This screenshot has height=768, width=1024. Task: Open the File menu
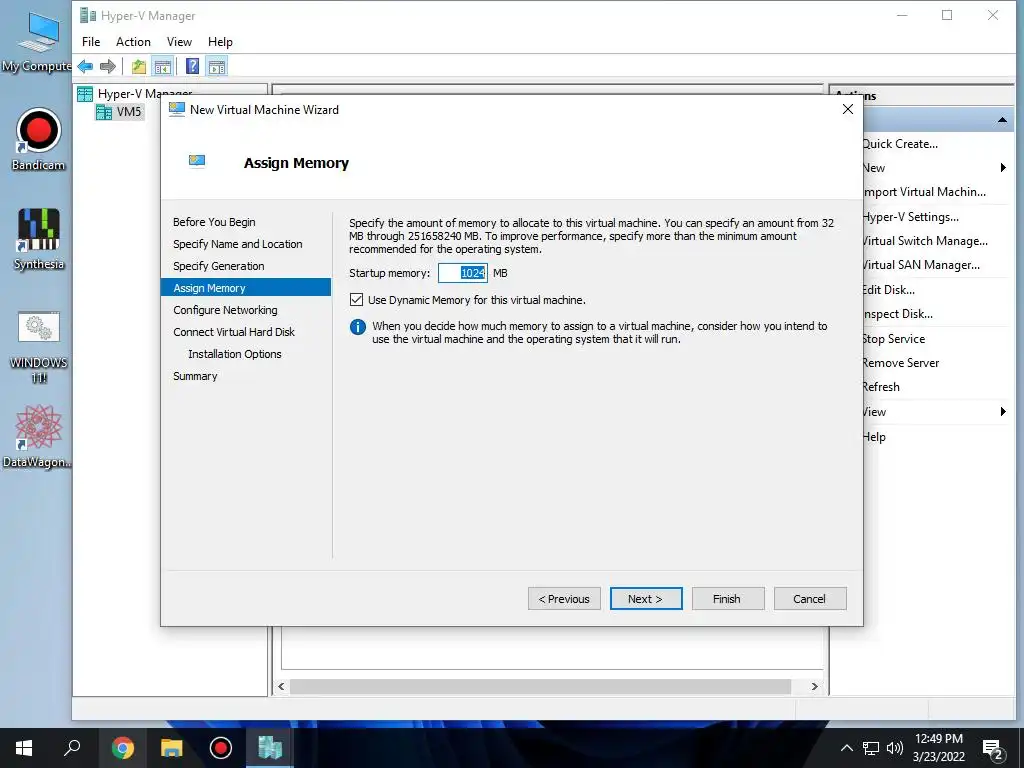[91, 42]
